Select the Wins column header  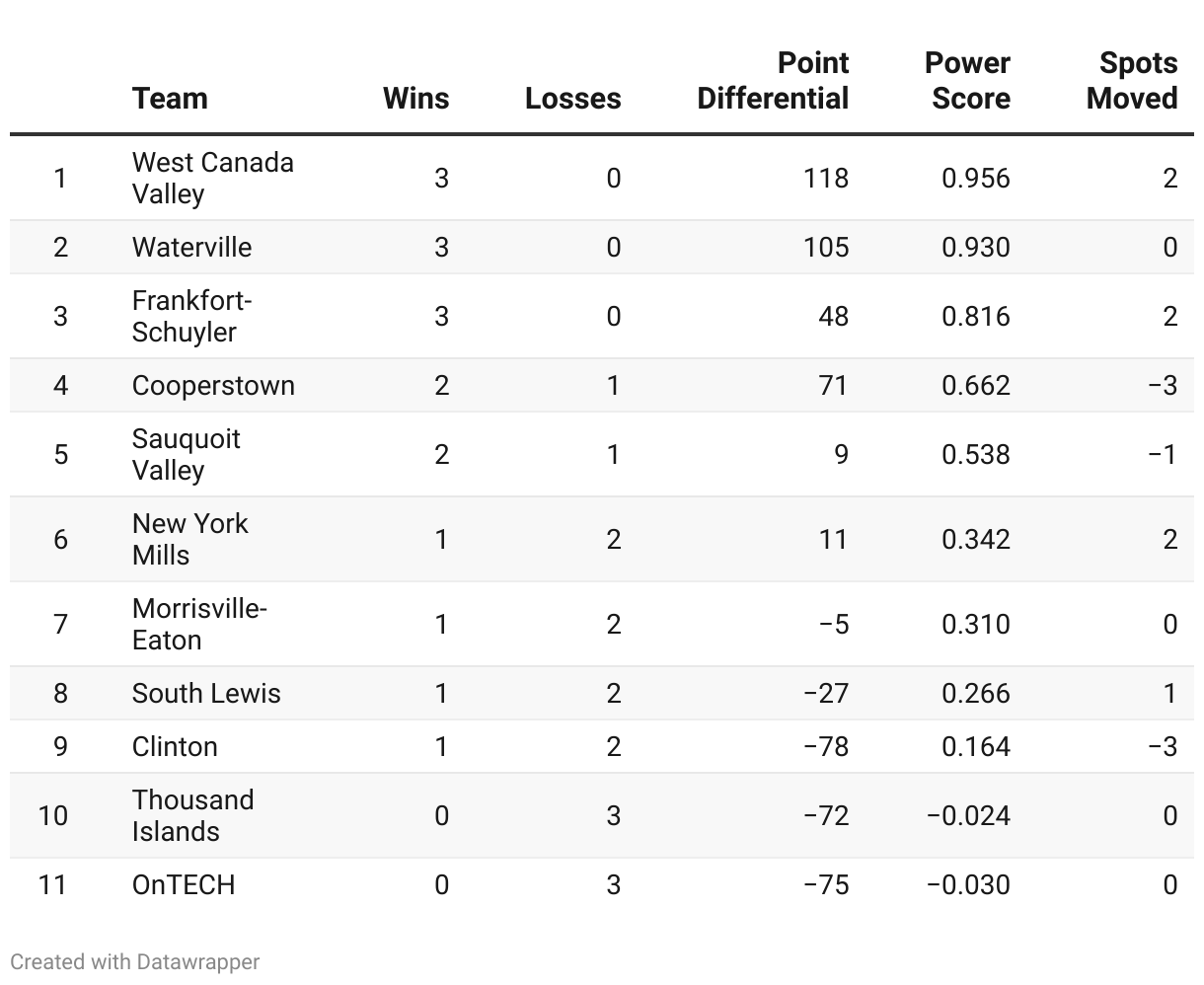click(x=415, y=99)
